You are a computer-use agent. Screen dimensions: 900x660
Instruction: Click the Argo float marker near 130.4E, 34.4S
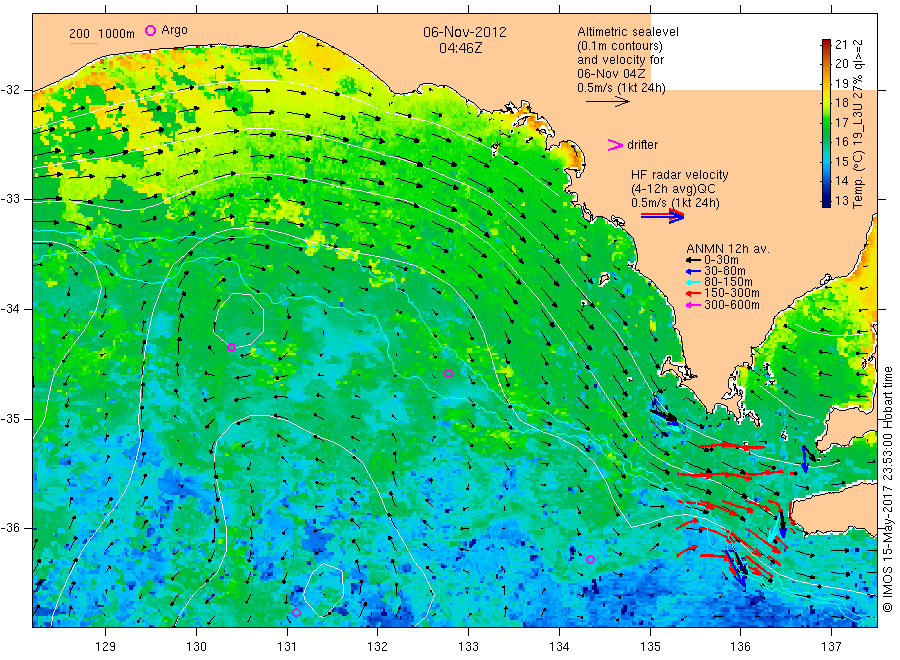coord(231,347)
